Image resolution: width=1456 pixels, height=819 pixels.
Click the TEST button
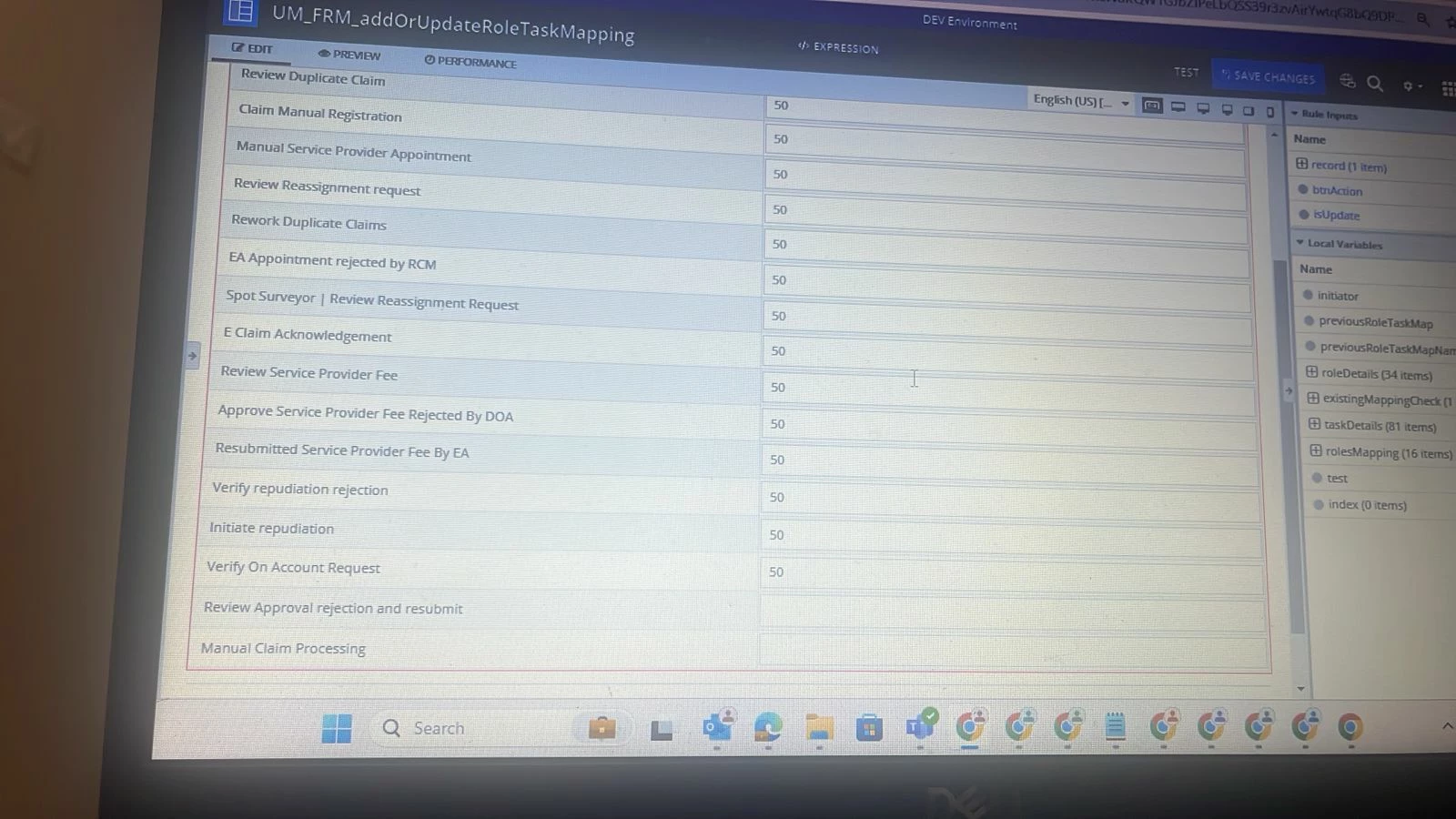point(1187,72)
